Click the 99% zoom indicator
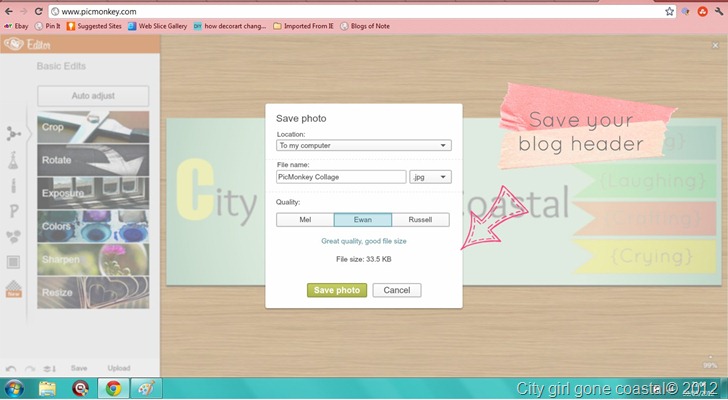Image resolution: width=728 pixels, height=400 pixels. (710, 365)
